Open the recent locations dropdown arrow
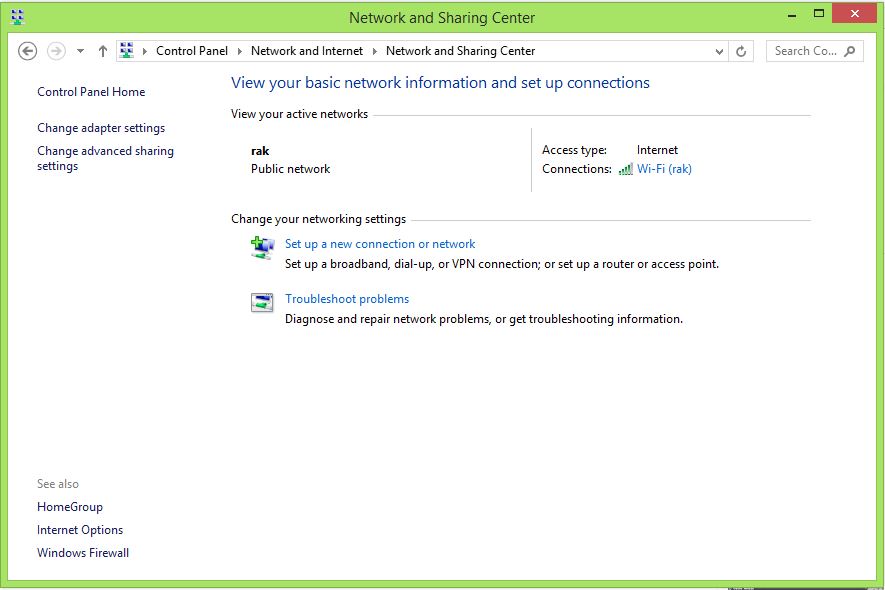Screen dimensions: 885x590 (x=81, y=51)
